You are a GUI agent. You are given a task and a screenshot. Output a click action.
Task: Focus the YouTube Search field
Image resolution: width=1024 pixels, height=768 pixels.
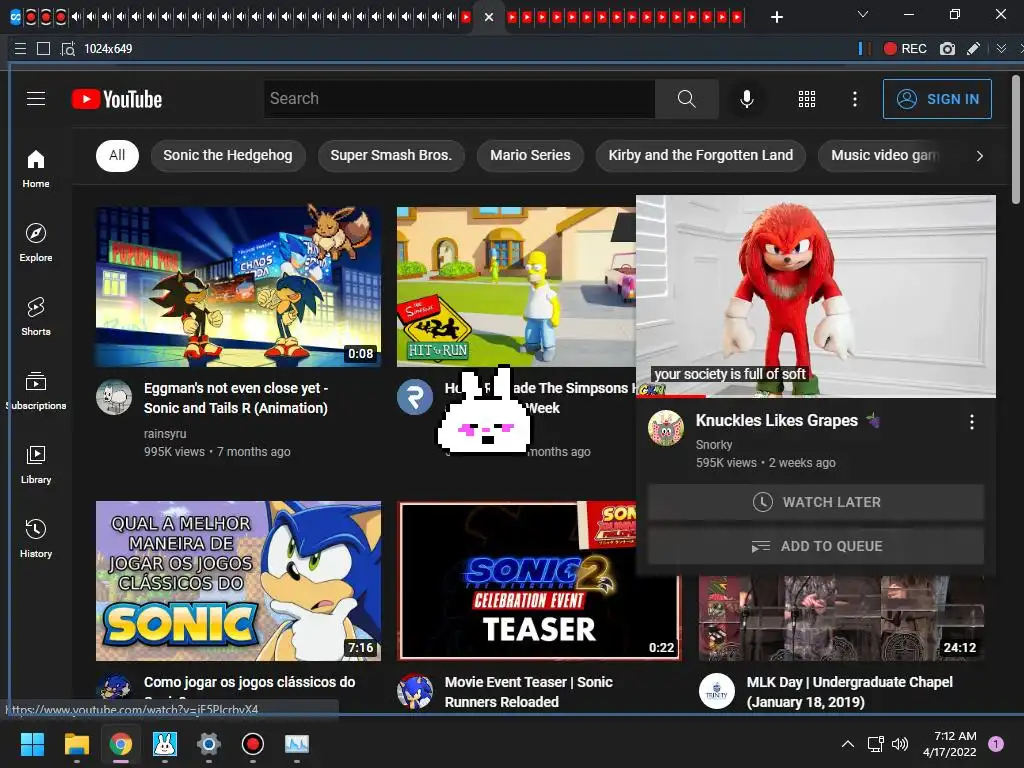(x=459, y=99)
